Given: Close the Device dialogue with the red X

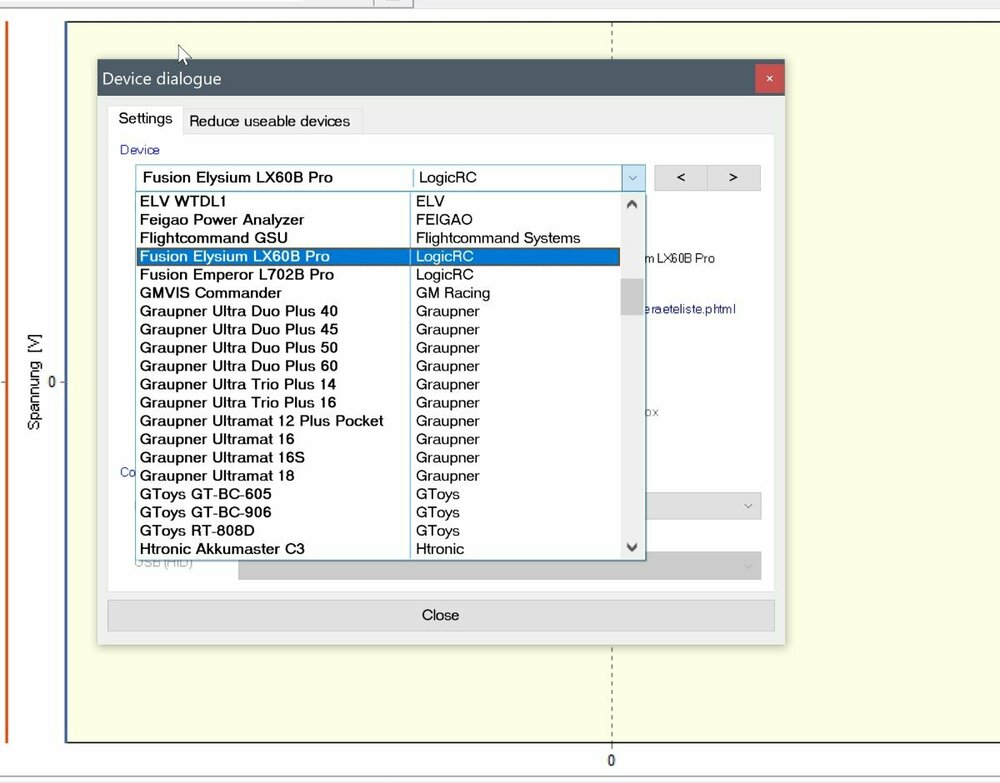Looking at the screenshot, I should click(769, 78).
